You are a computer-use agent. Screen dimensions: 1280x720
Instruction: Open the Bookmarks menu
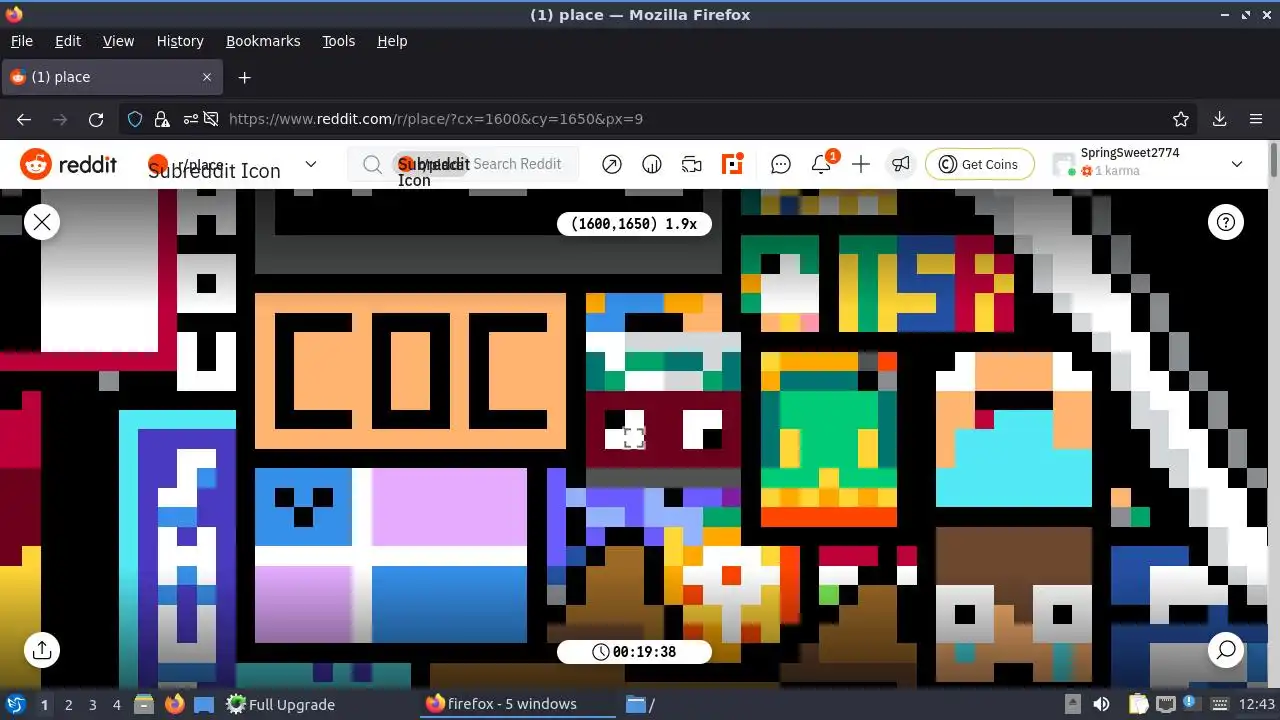point(263,41)
